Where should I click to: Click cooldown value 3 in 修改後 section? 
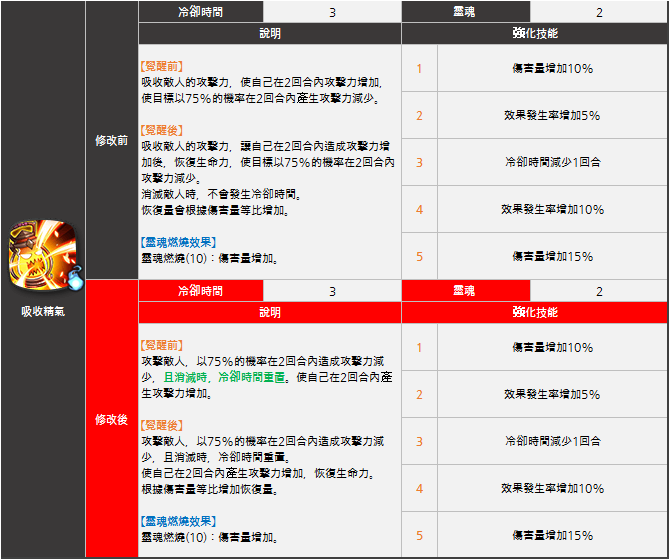pos(332,291)
